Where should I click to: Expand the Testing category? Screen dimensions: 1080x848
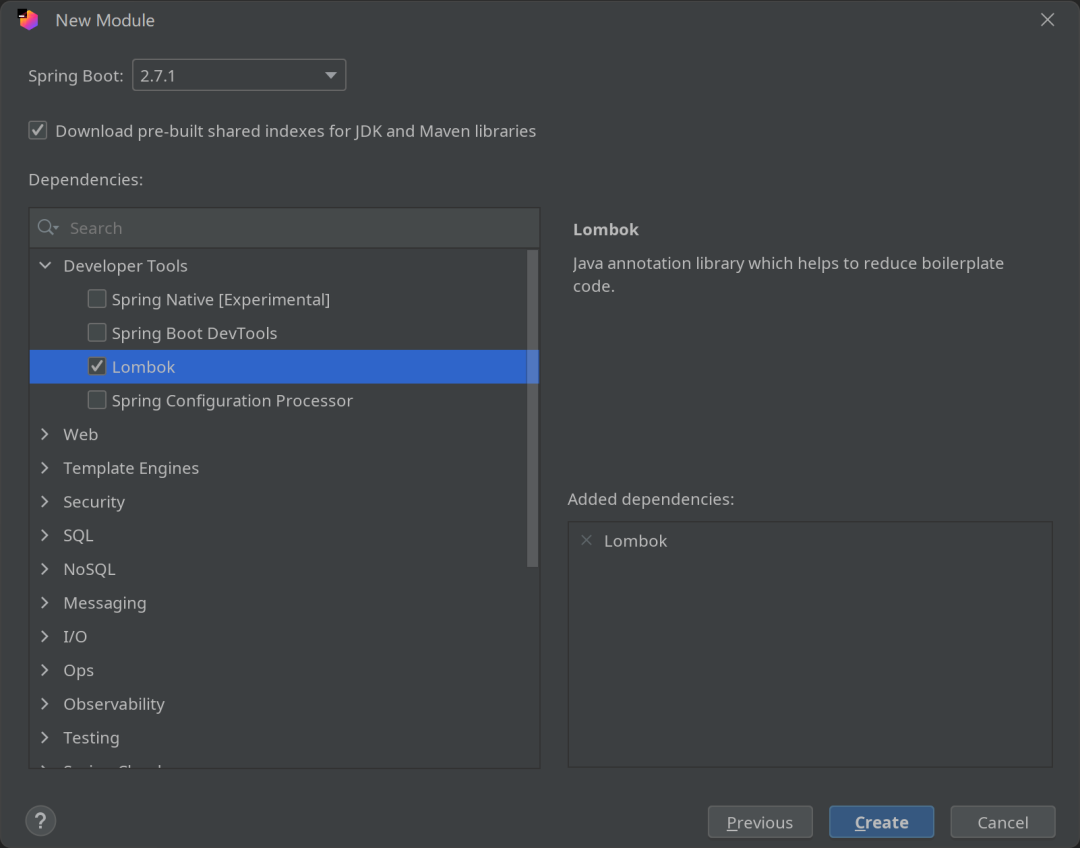pos(45,738)
